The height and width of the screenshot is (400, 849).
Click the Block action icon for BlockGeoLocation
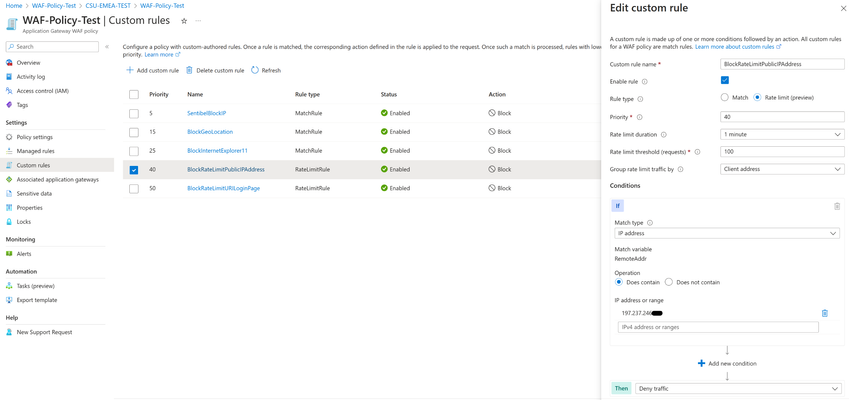click(492, 132)
